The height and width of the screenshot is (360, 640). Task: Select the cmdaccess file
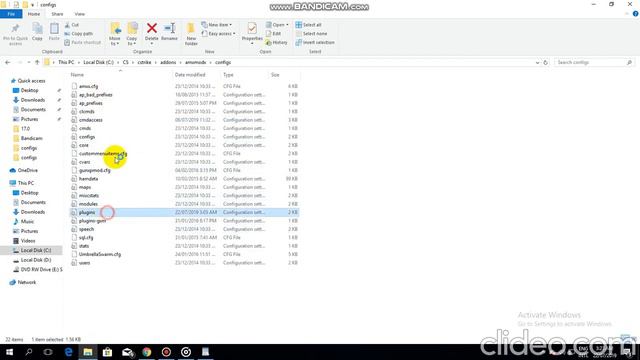(91, 120)
